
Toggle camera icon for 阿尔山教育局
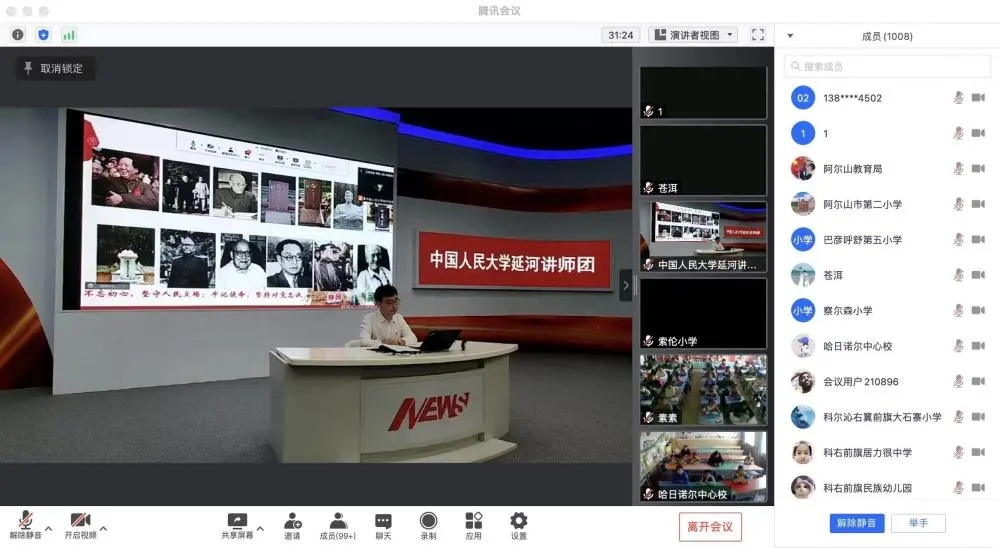point(978,168)
